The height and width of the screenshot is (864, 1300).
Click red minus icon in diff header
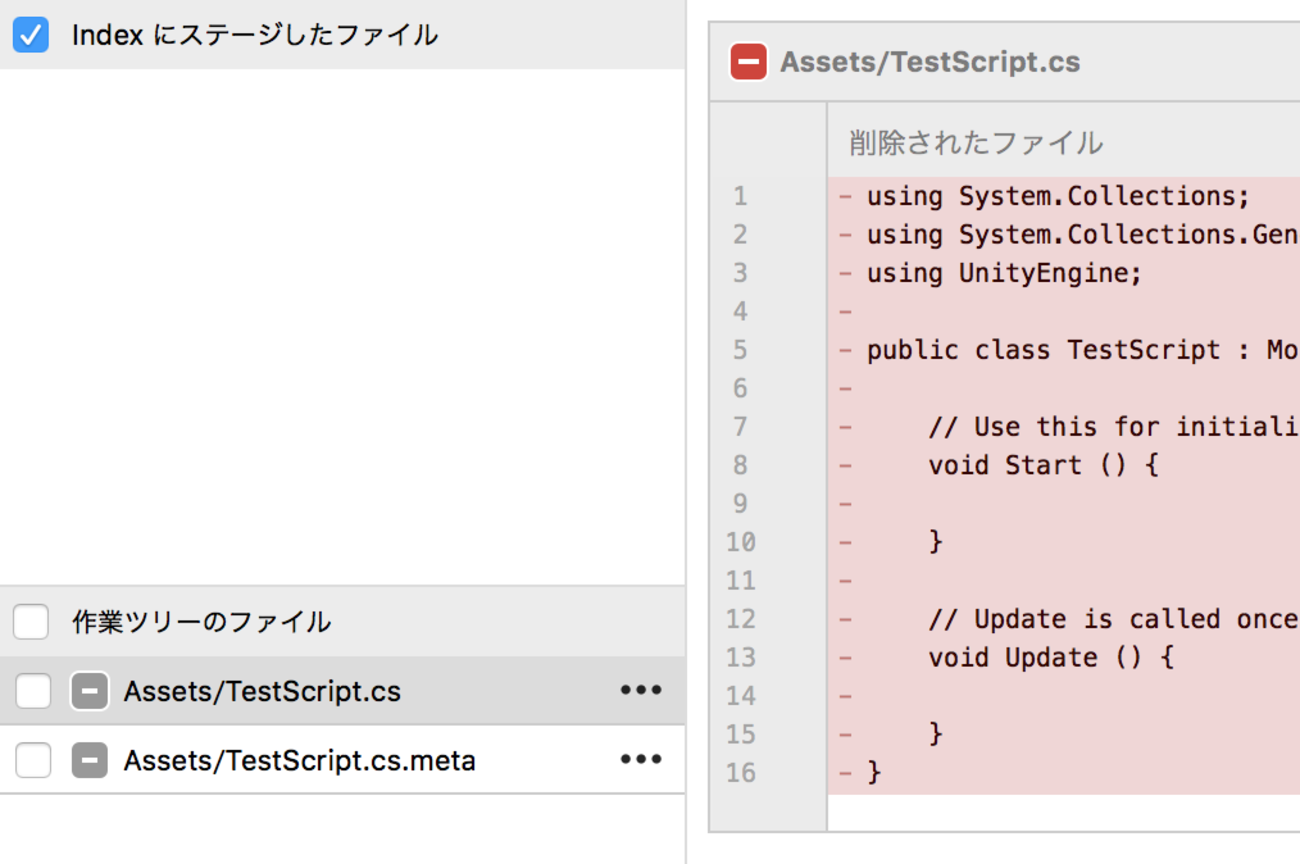coord(749,62)
